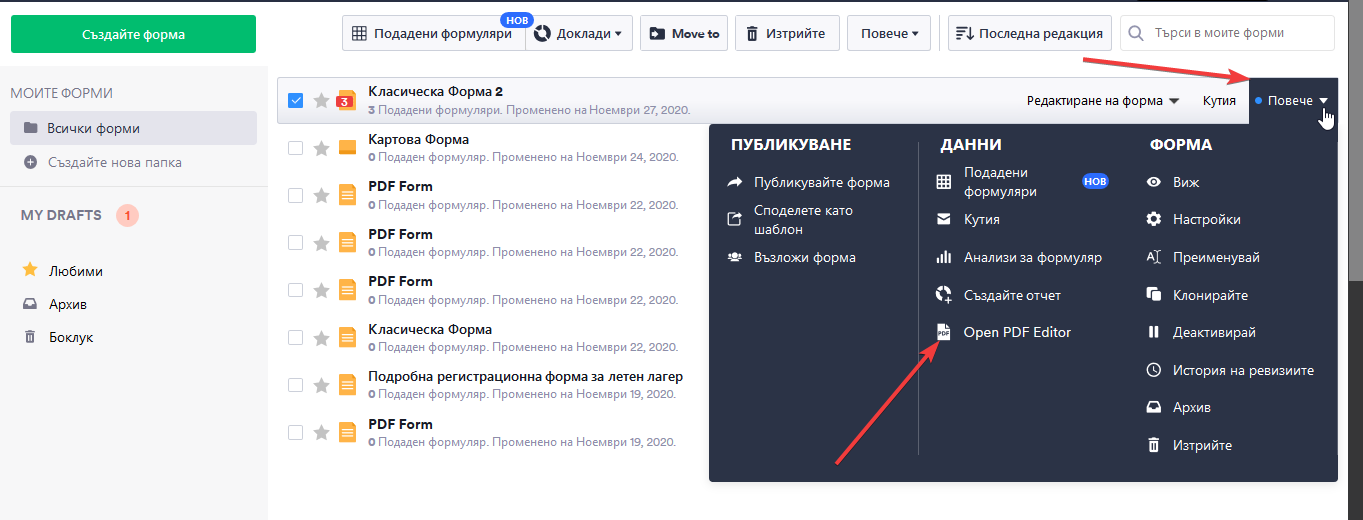Click the Деактивирай pause icon
The width and height of the screenshot is (1363, 520).
click(1154, 332)
